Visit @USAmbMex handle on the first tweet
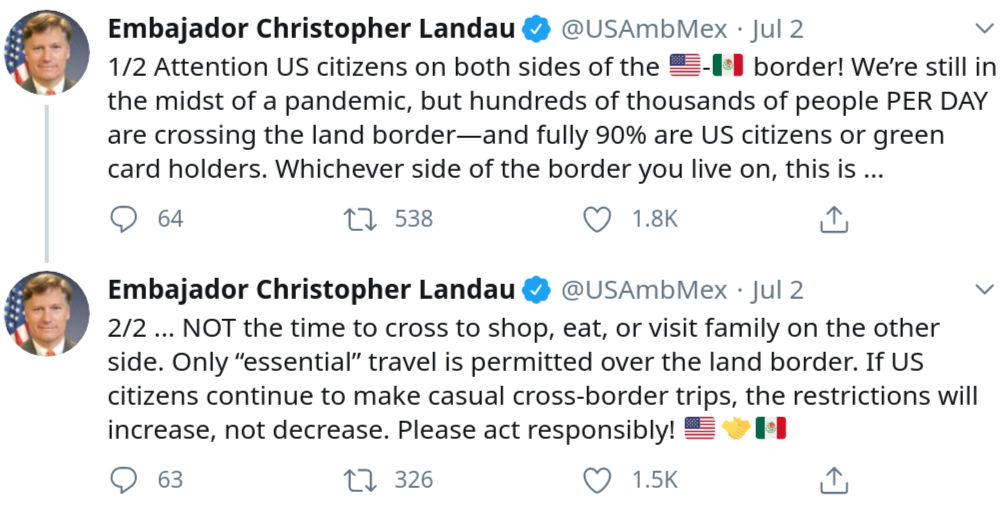The height and width of the screenshot is (507, 1002). 644,29
